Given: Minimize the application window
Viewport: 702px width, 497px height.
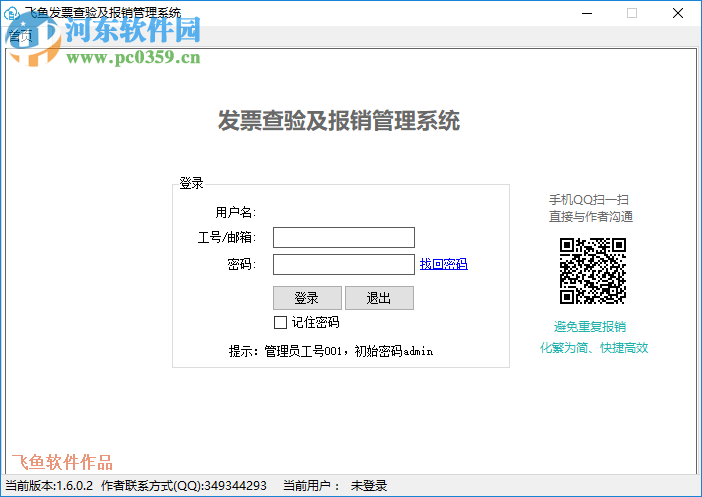Looking at the screenshot, I should pos(587,13).
